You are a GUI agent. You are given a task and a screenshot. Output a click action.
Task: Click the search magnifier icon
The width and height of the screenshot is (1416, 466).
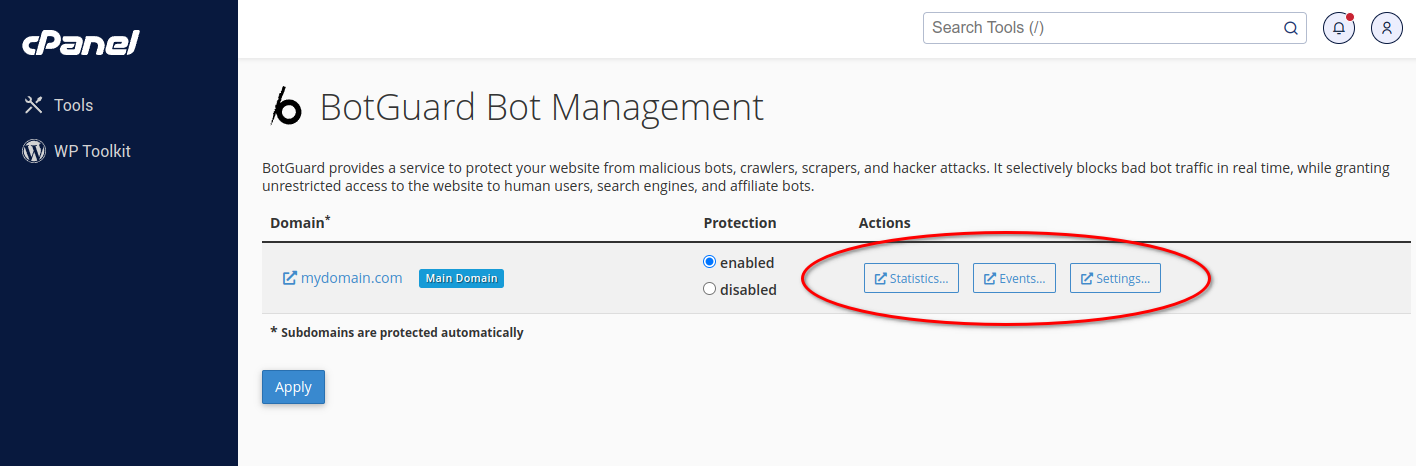1291,28
